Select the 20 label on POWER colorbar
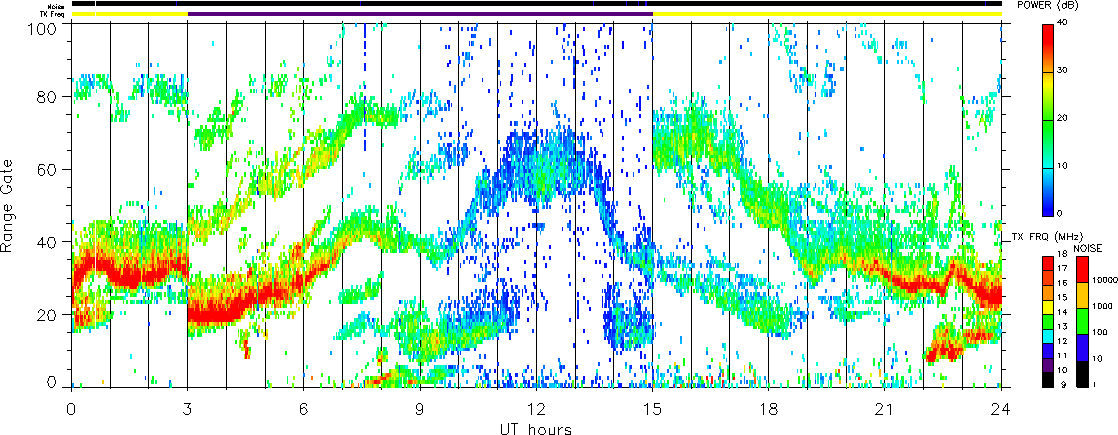Image resolution: width=1118 pixels, height=435 pixels. coord(1063,118)
